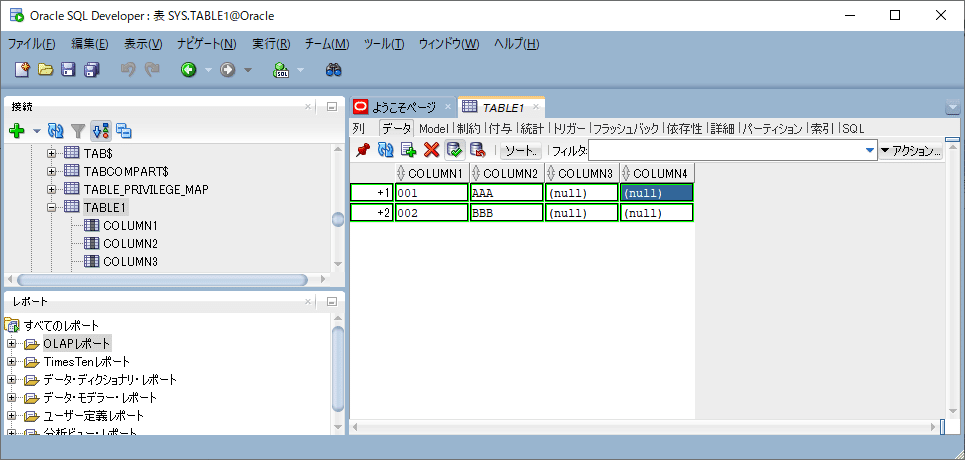Image resolution: width=965 pixels, height=460 pixels.
Task: Open the アクション dropdown menu
Action: [911, 150]
